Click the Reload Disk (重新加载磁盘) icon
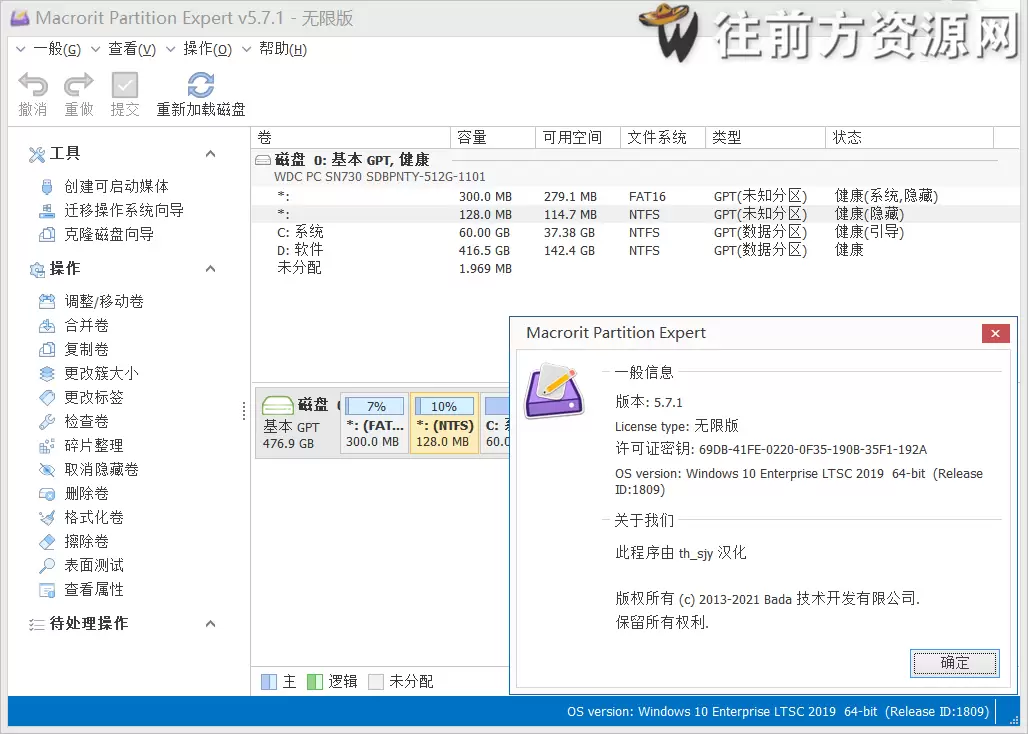1028x734 pixels. [x=201, y=85]
